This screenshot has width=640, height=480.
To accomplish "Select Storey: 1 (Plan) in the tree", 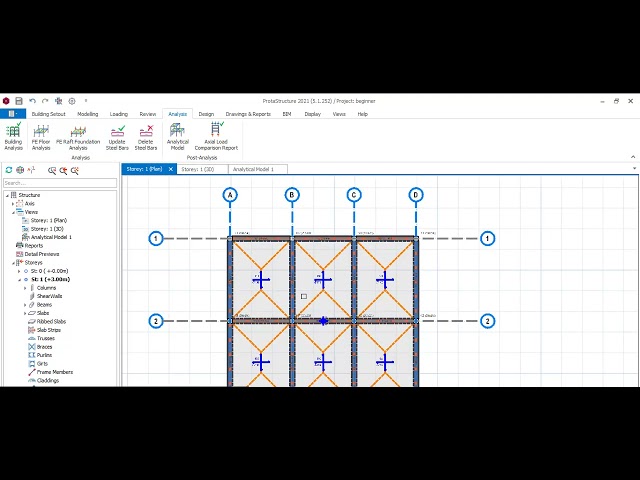I will coord(49,220).
